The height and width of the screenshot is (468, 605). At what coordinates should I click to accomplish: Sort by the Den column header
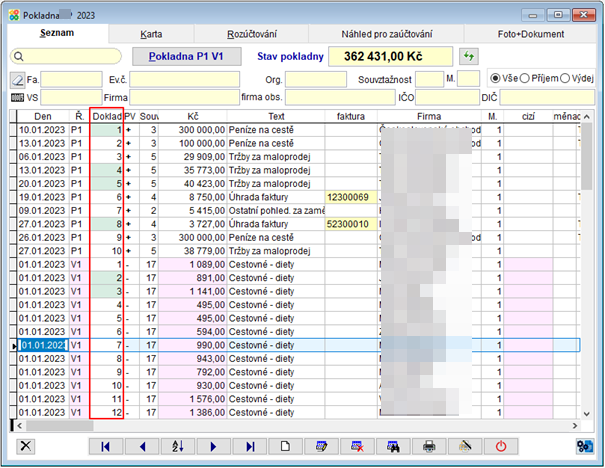(x=43, y=117)
